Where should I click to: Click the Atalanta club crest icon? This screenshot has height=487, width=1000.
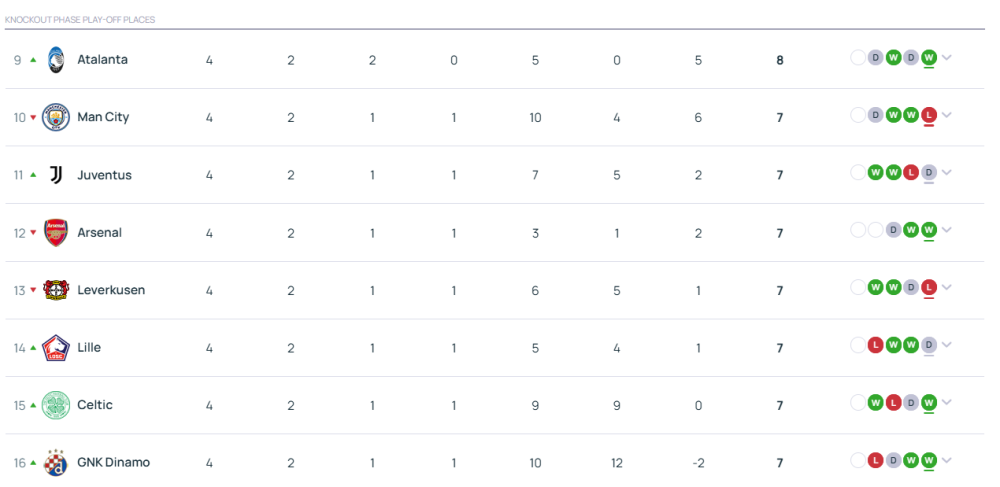(x=56, y=59)
